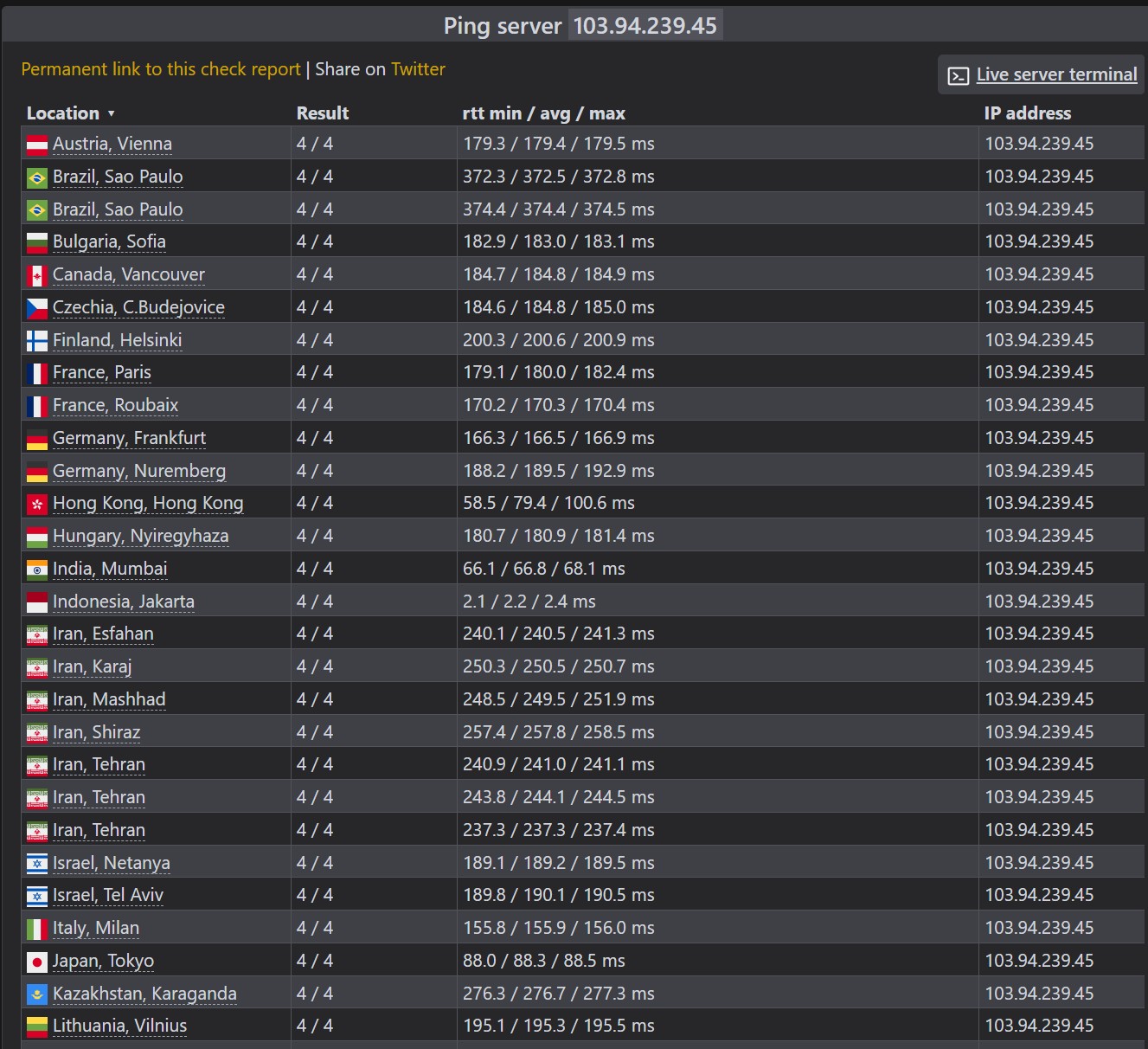Click the Austria flag icon
Screen dimensions: 1148x1049
coord(37,145)
